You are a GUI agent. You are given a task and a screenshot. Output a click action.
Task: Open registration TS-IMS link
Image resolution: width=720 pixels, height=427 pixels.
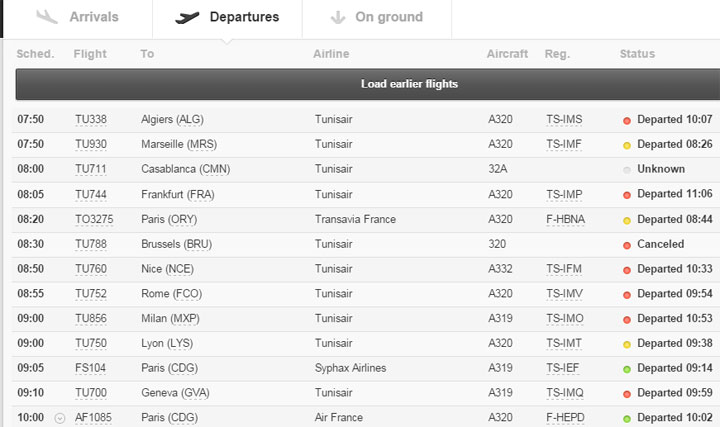pyautogui.click(x=564, y=120)
